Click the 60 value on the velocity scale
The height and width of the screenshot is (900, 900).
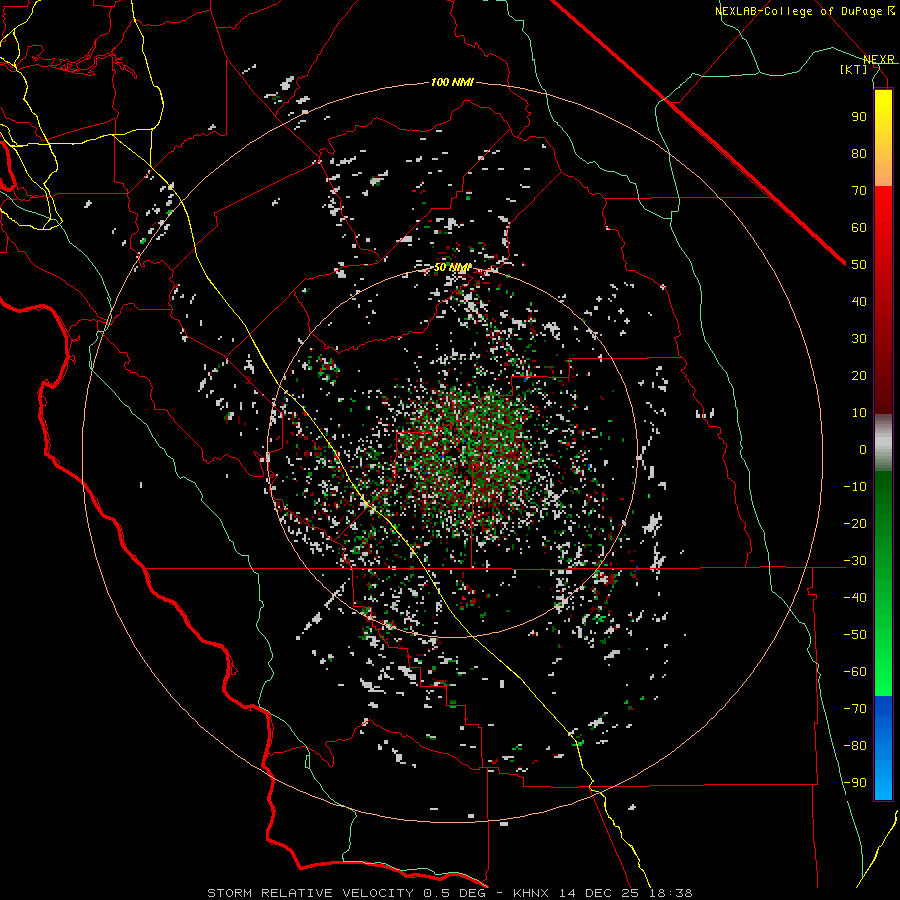tap(859, 228)
